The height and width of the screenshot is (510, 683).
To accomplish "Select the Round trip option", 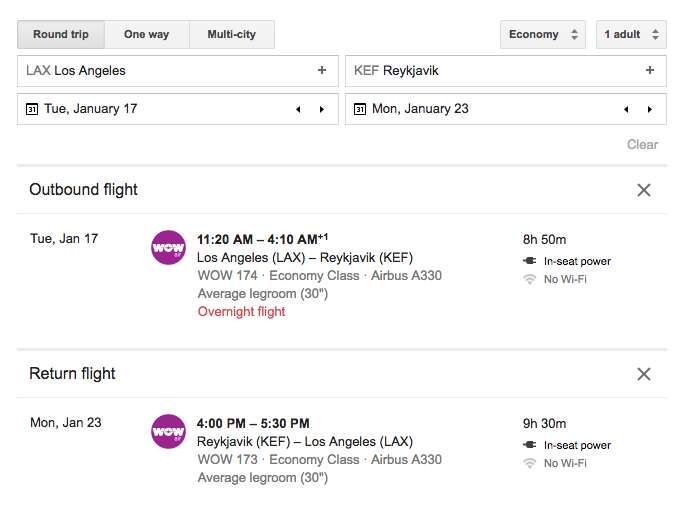I will click(x=61, y=34).
